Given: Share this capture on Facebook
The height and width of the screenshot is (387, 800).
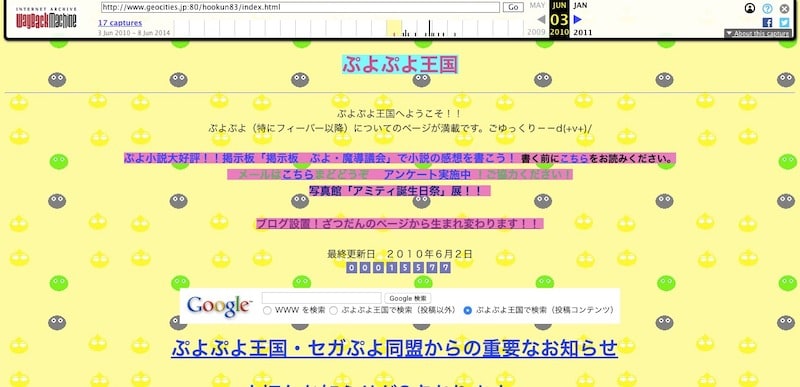Looking at the screenshot, I should click(x=767, y=22).
